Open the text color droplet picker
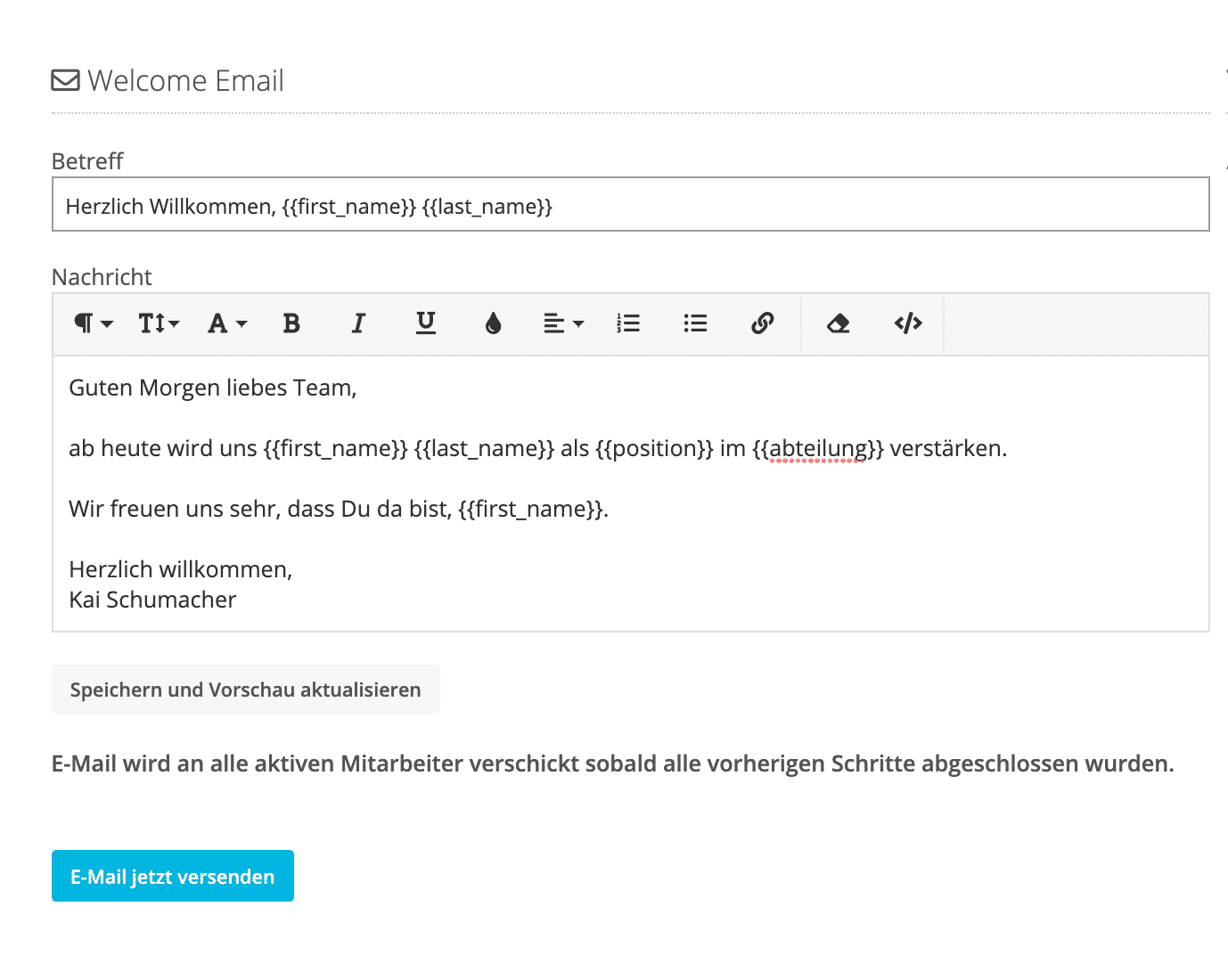Image resolution: width=1228 pixels, height=980 pixels. coord(493,323)
